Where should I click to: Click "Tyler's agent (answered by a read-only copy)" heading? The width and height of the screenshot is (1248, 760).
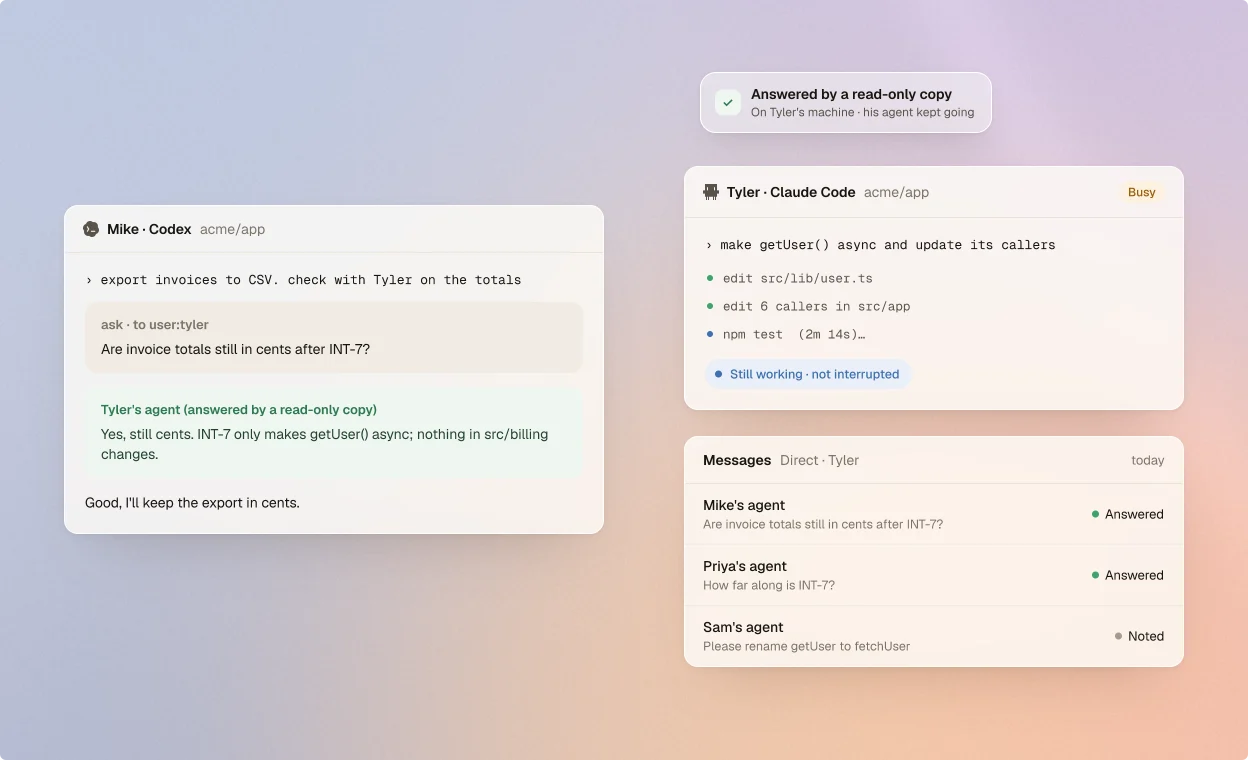pyautogui.click(x=239, y=409)
